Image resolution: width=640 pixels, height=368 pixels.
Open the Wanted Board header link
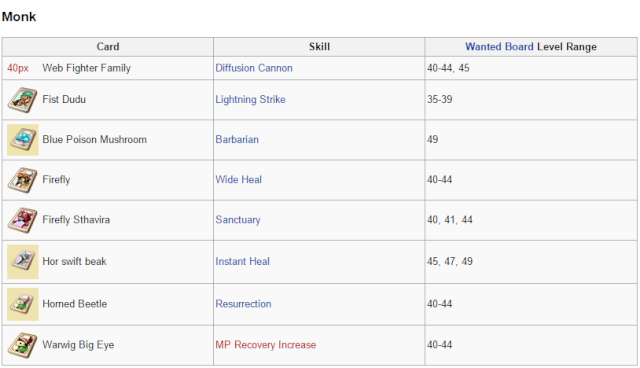[x=499, y=47]
